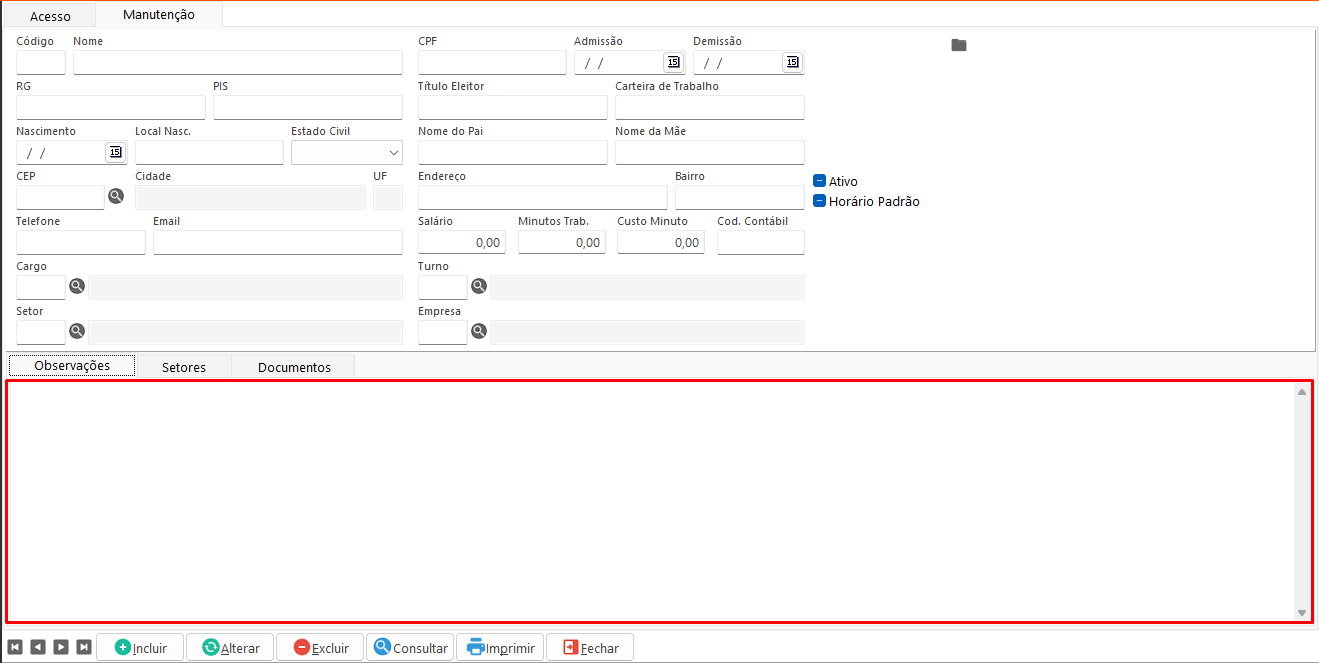Click the CEP search magnifier icon
The width and height of the screenshot is (1319, 663).
(x=116, y=197)
